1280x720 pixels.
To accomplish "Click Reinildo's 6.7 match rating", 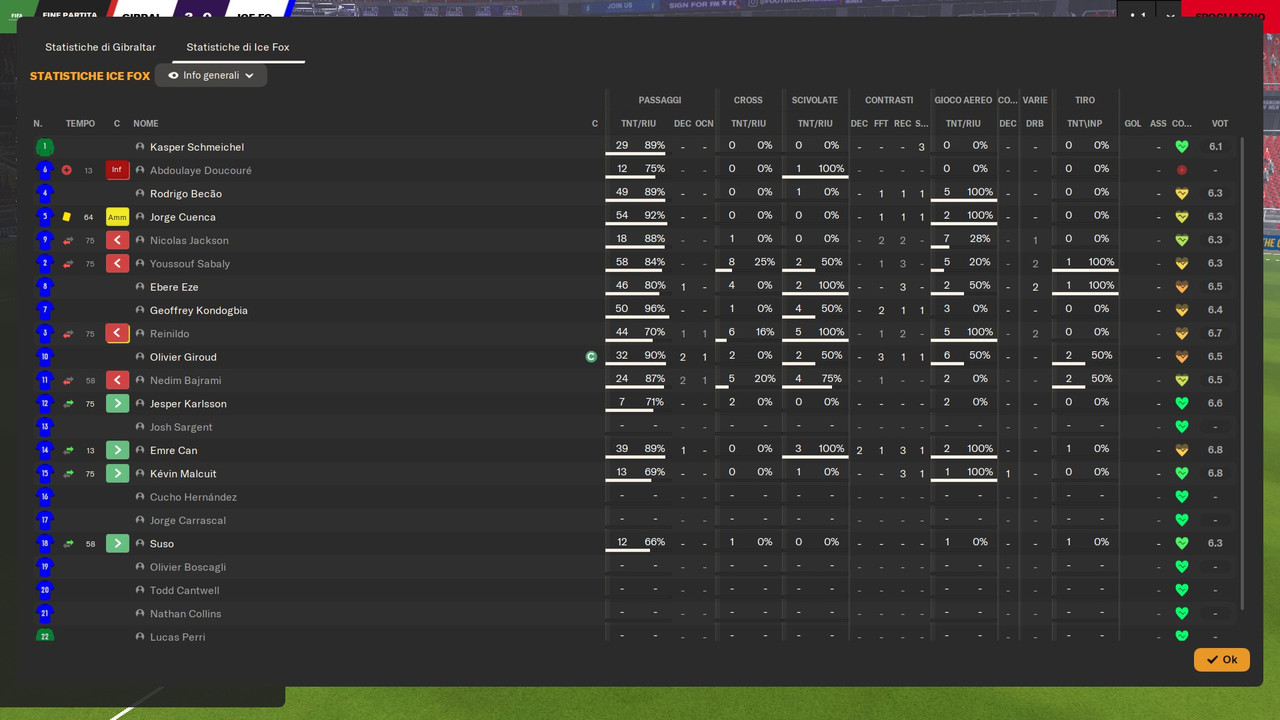I will pyautogui.click(x=1215, y=334).
